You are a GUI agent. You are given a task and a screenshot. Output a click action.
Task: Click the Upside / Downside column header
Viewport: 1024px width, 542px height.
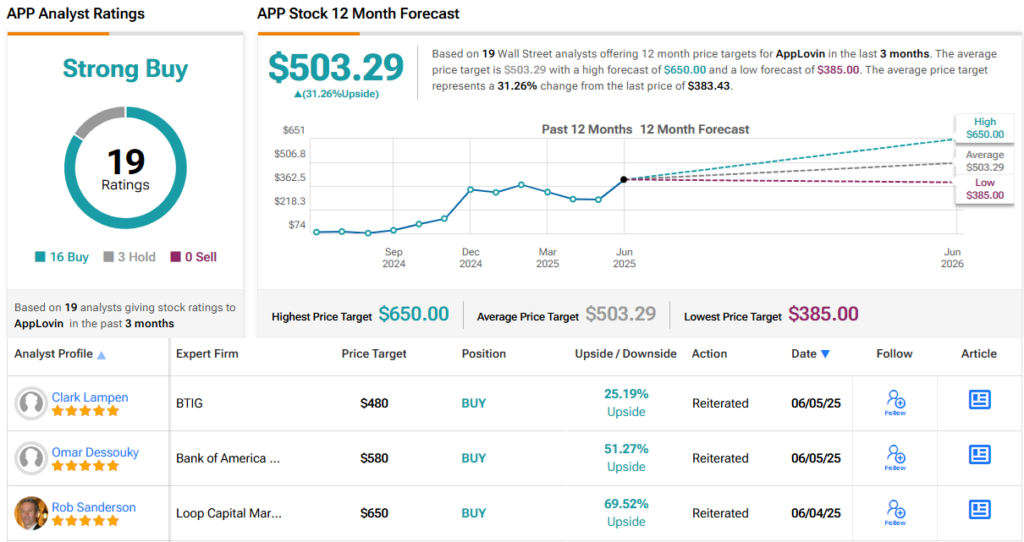click(x=626, y=353)
